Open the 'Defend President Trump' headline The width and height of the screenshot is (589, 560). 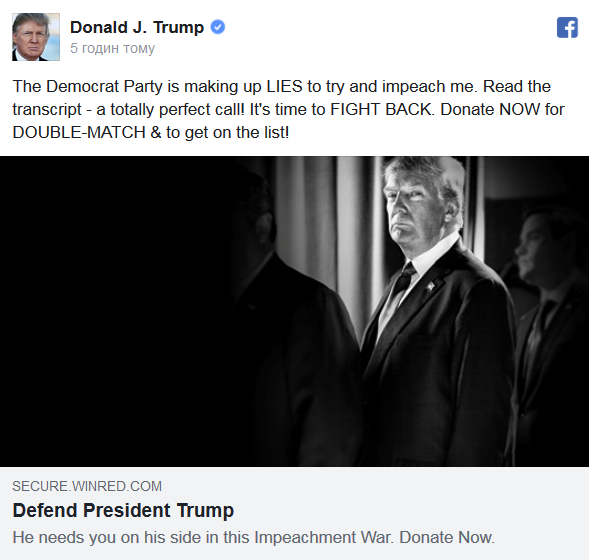pos(123,510)
